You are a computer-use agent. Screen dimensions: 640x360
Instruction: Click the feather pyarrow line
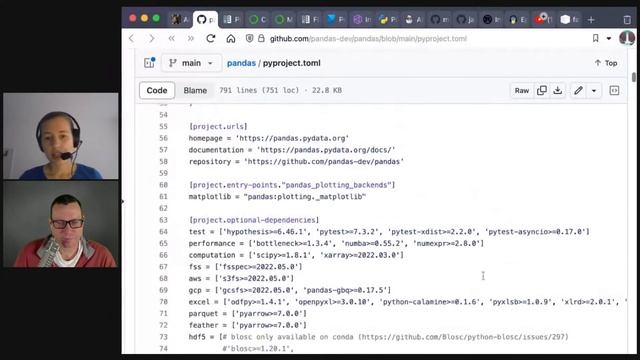(247, 325)
